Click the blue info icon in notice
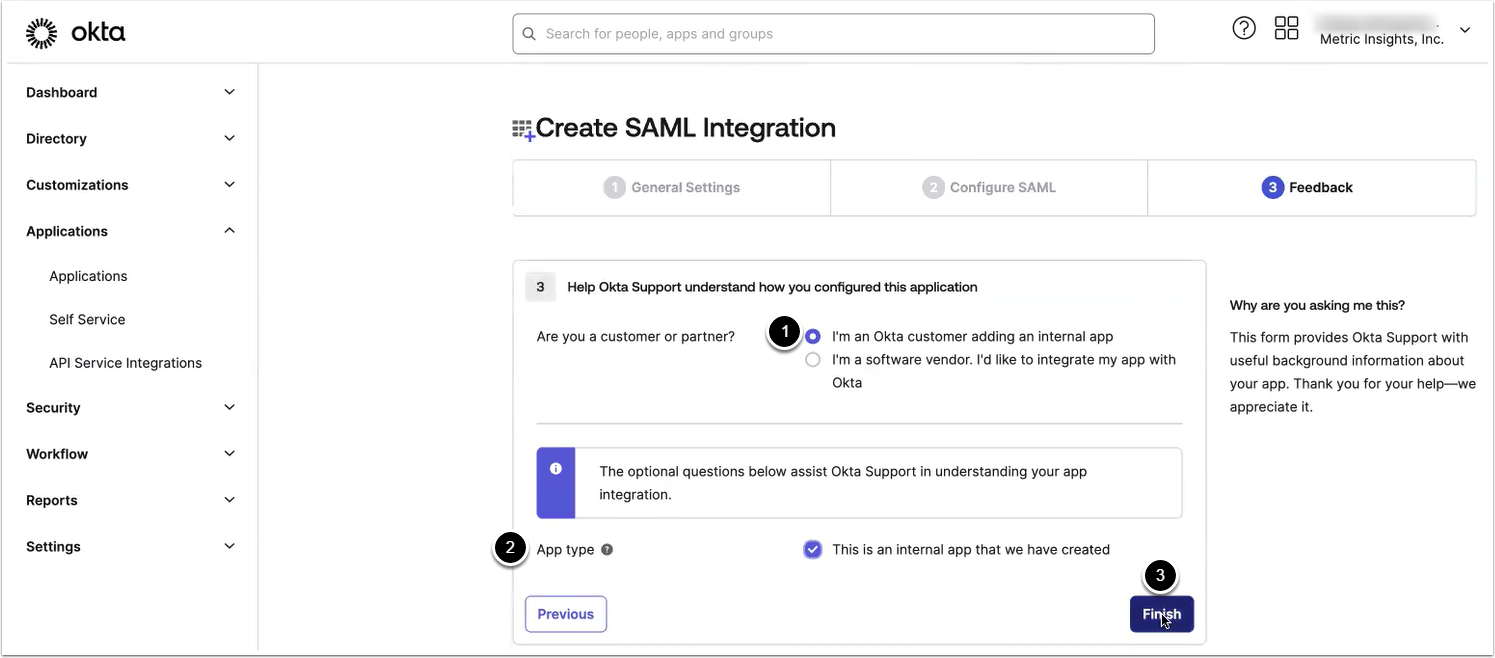The height and width of the screenshot is (658, 1495). coord(556,468)
